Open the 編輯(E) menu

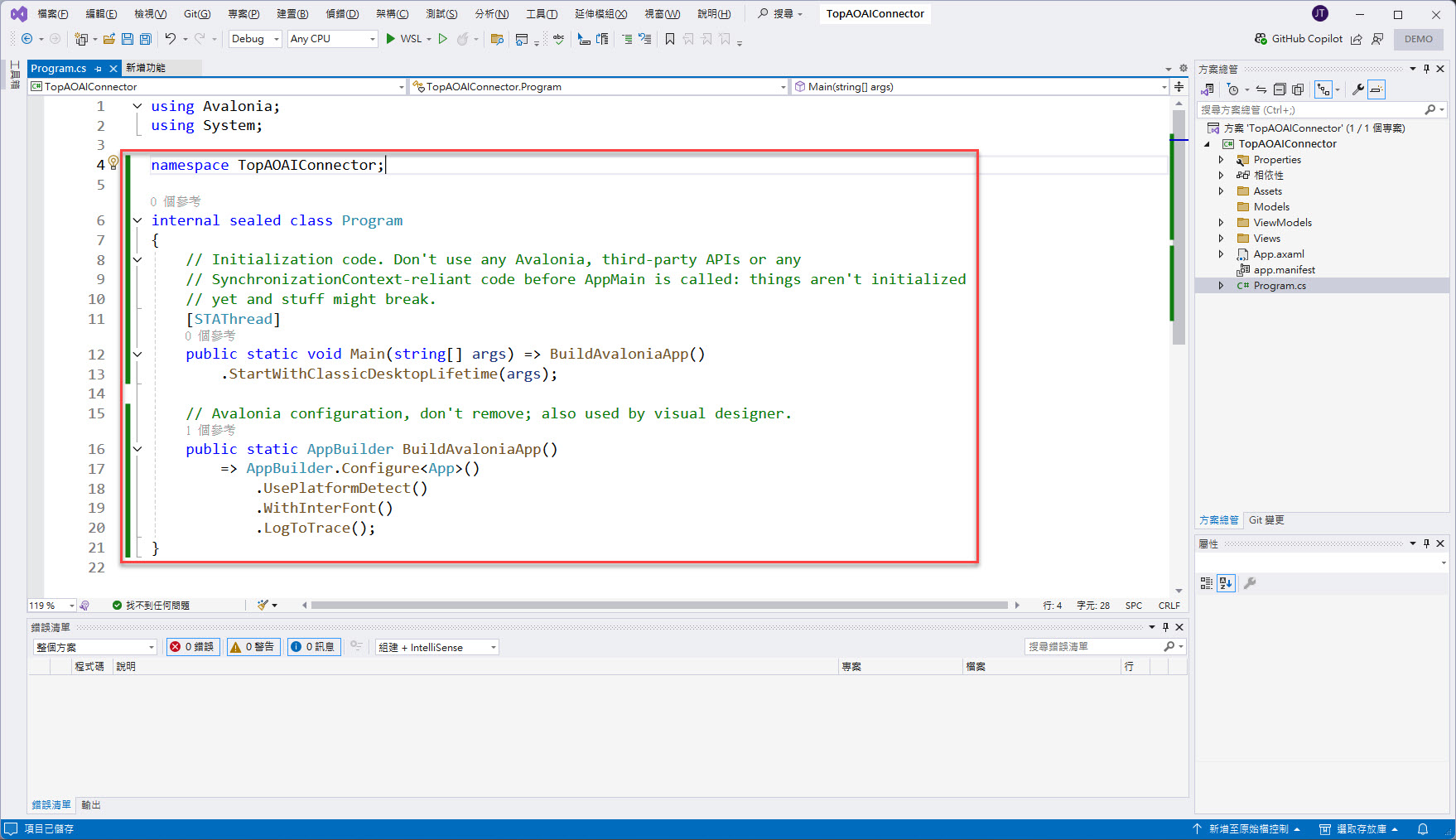point(101,14)
